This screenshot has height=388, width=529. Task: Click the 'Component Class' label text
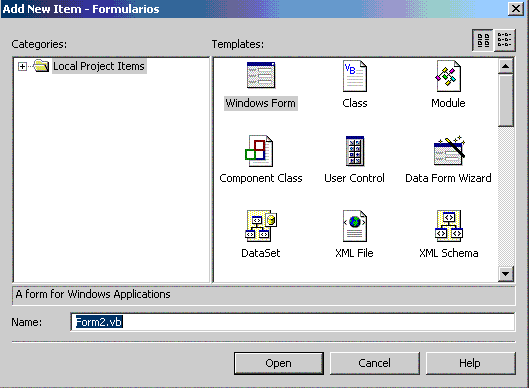coord(261,178)
